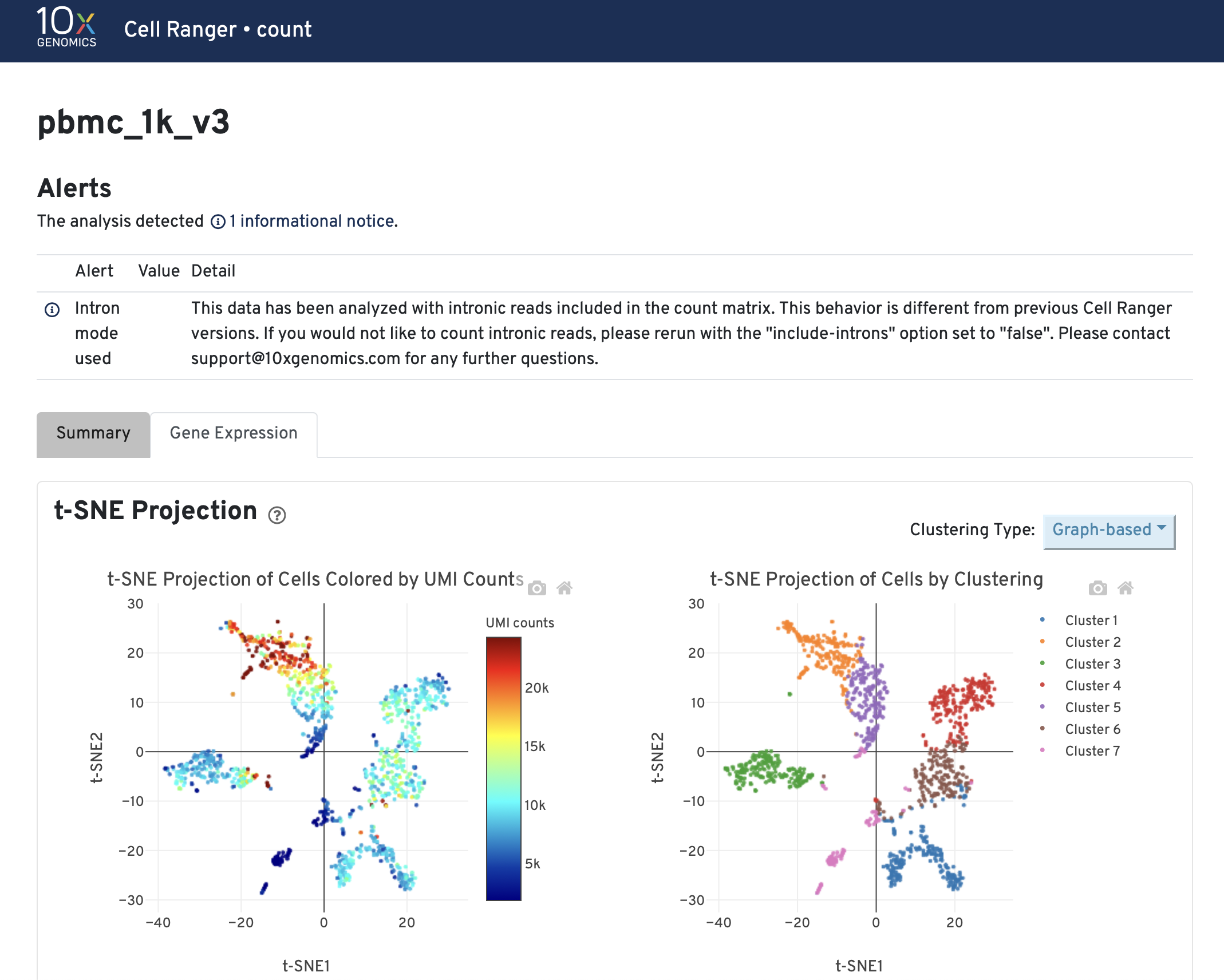The height and width of the screenshot is (980, 1224).
Task: Click info icon beside Intron mode used alert
Action: [52, 310]
